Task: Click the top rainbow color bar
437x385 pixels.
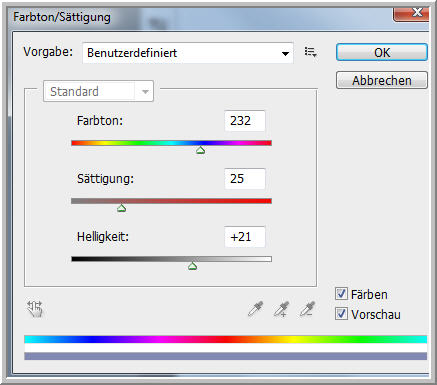Action: click(226, 339)
